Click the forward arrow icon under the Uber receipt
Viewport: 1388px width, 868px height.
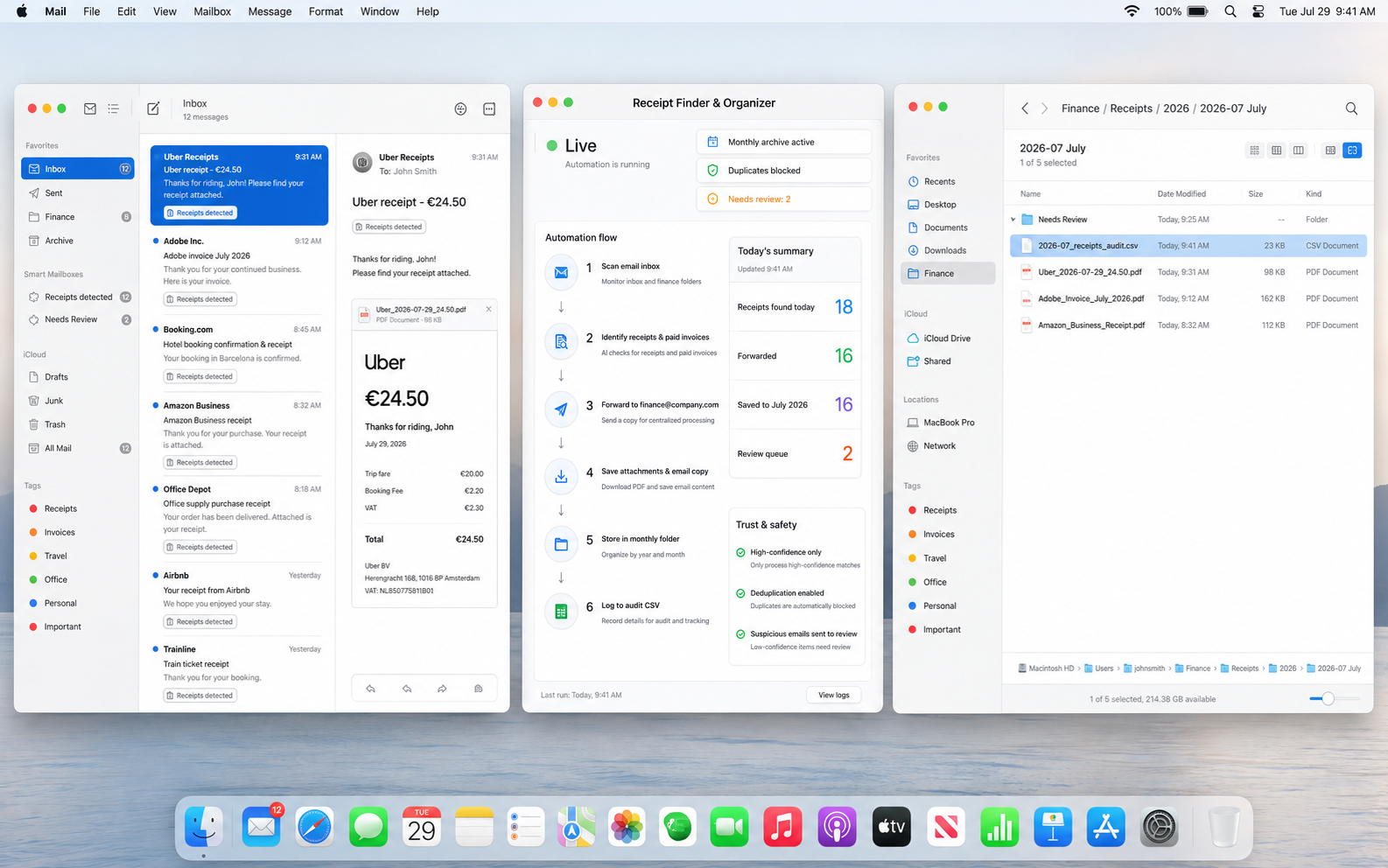[x=442, y=689]
